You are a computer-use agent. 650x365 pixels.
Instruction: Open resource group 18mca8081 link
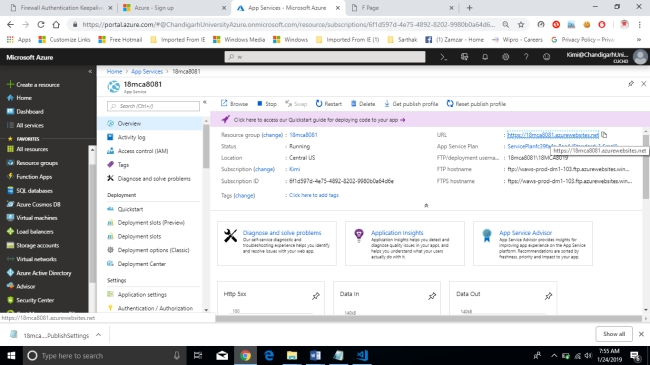tap(303, 135)
